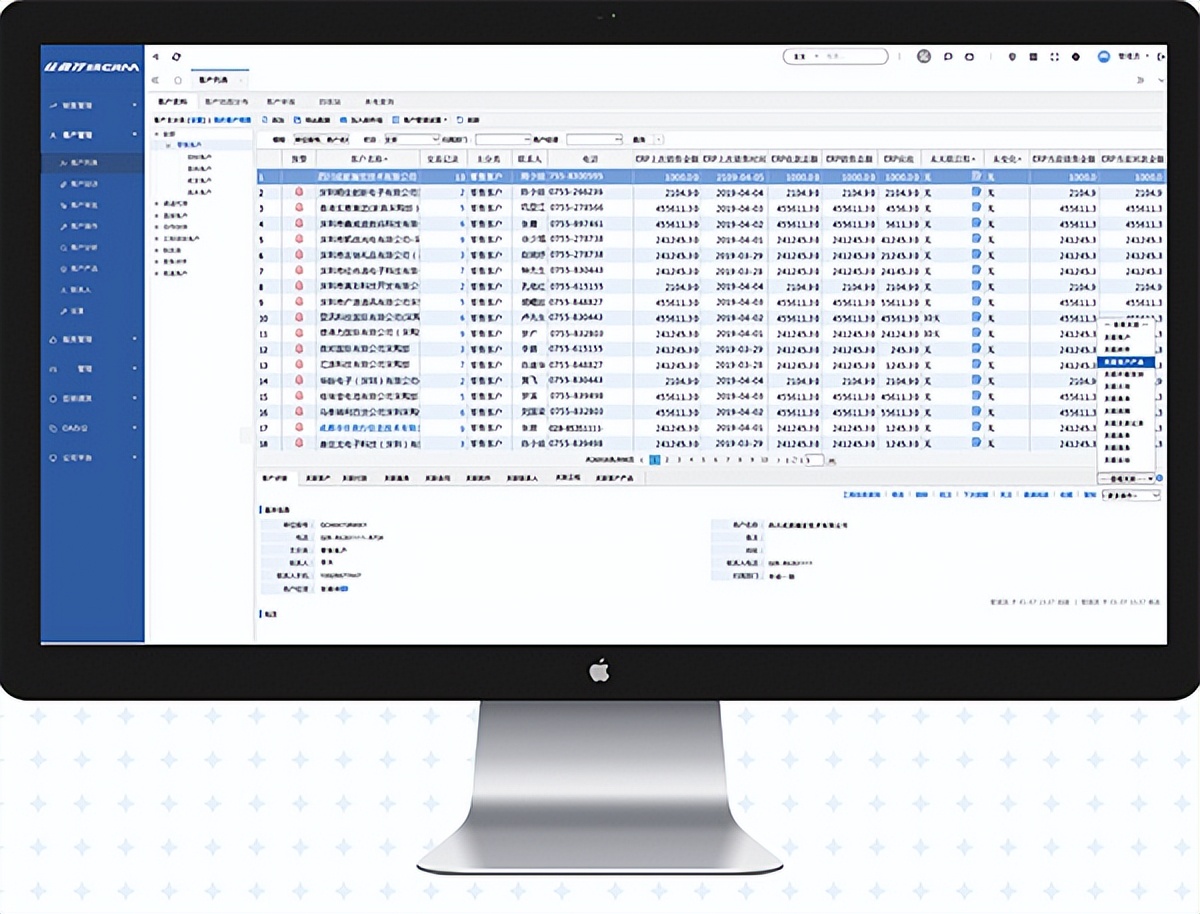The height and width of the screenshot is (914, 1200).
Task: Click the refresh icon beside the back arrow
Action: (176, 57)
